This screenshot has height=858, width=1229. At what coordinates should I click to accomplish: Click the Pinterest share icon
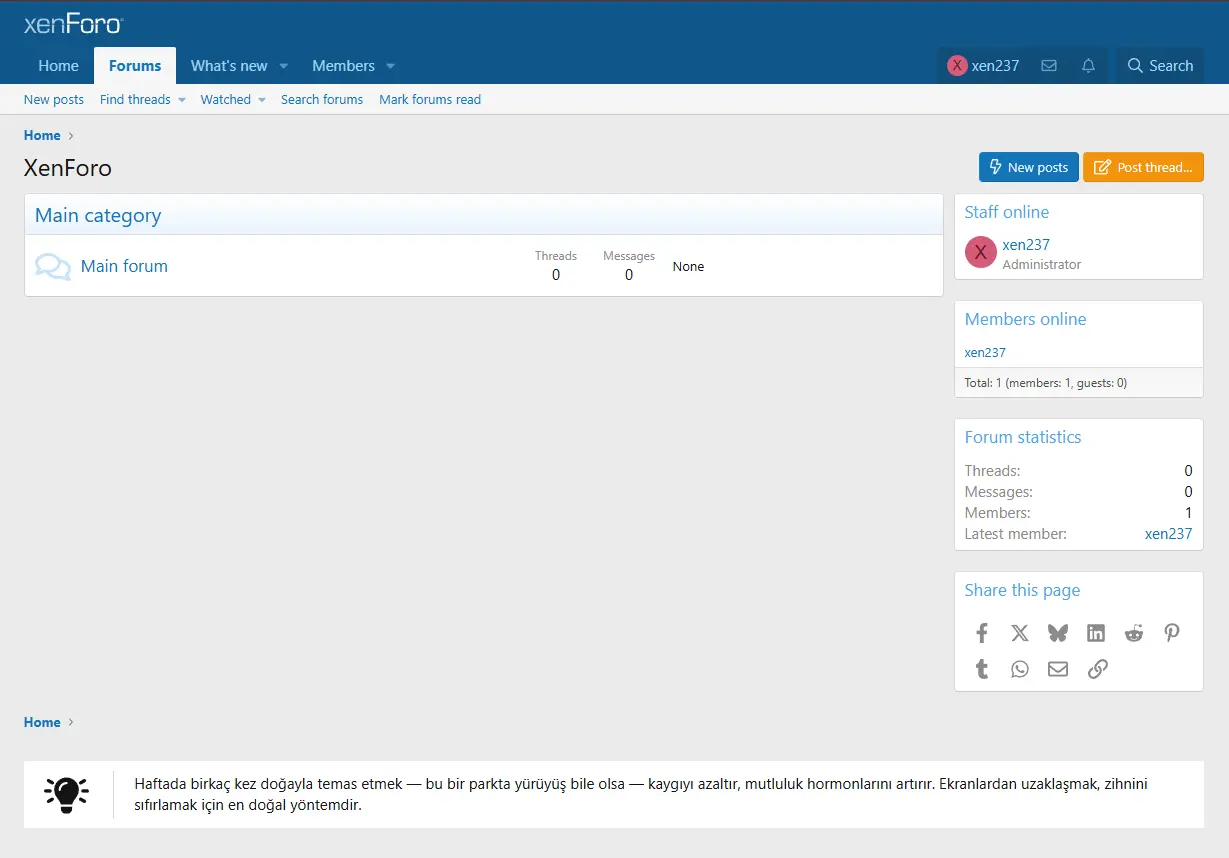coord(1172,633)
